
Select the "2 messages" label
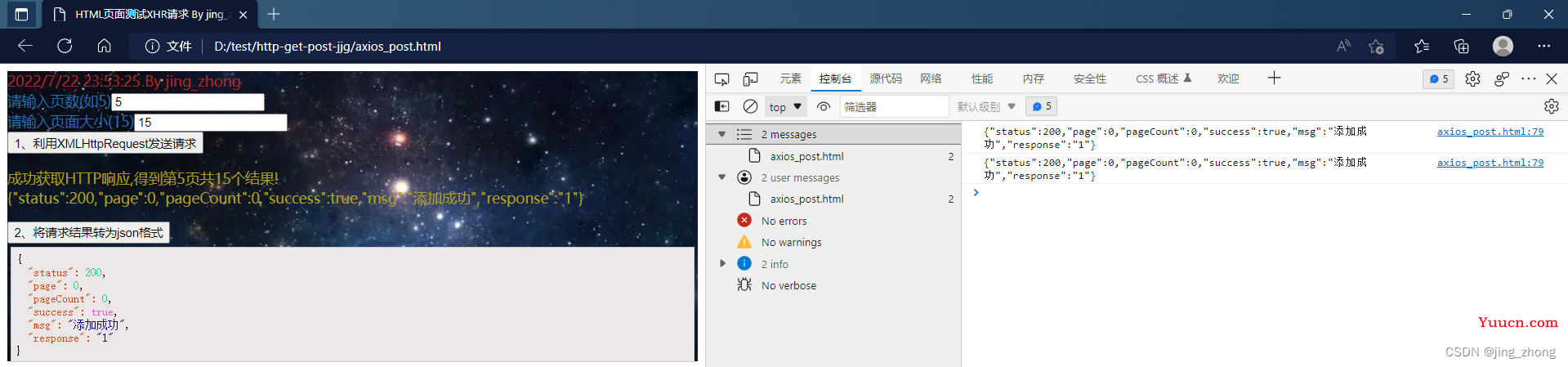tap(788, 134)
